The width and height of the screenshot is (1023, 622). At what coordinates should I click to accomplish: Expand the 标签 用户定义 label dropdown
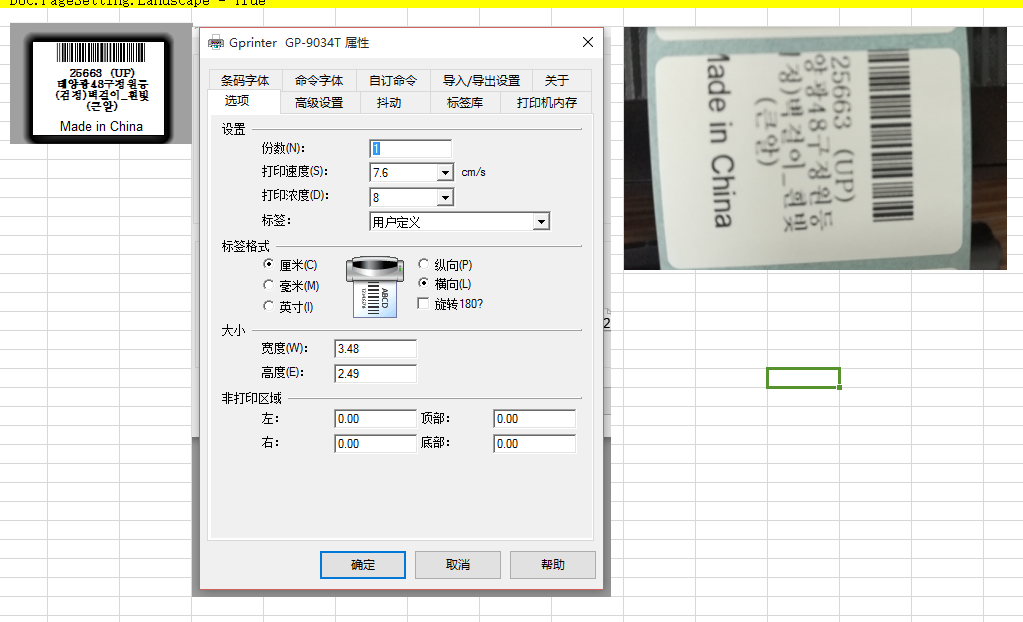click(x=541, y=222)
